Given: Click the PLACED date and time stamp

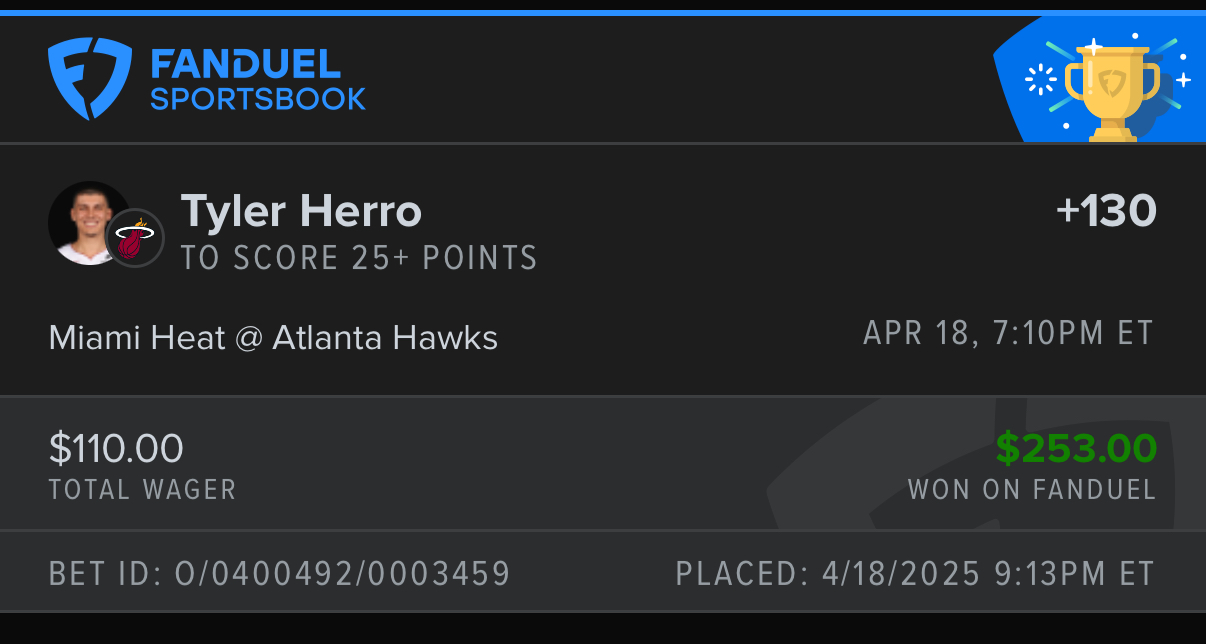Looking at the screenshot, I should [x=915, y=574].
